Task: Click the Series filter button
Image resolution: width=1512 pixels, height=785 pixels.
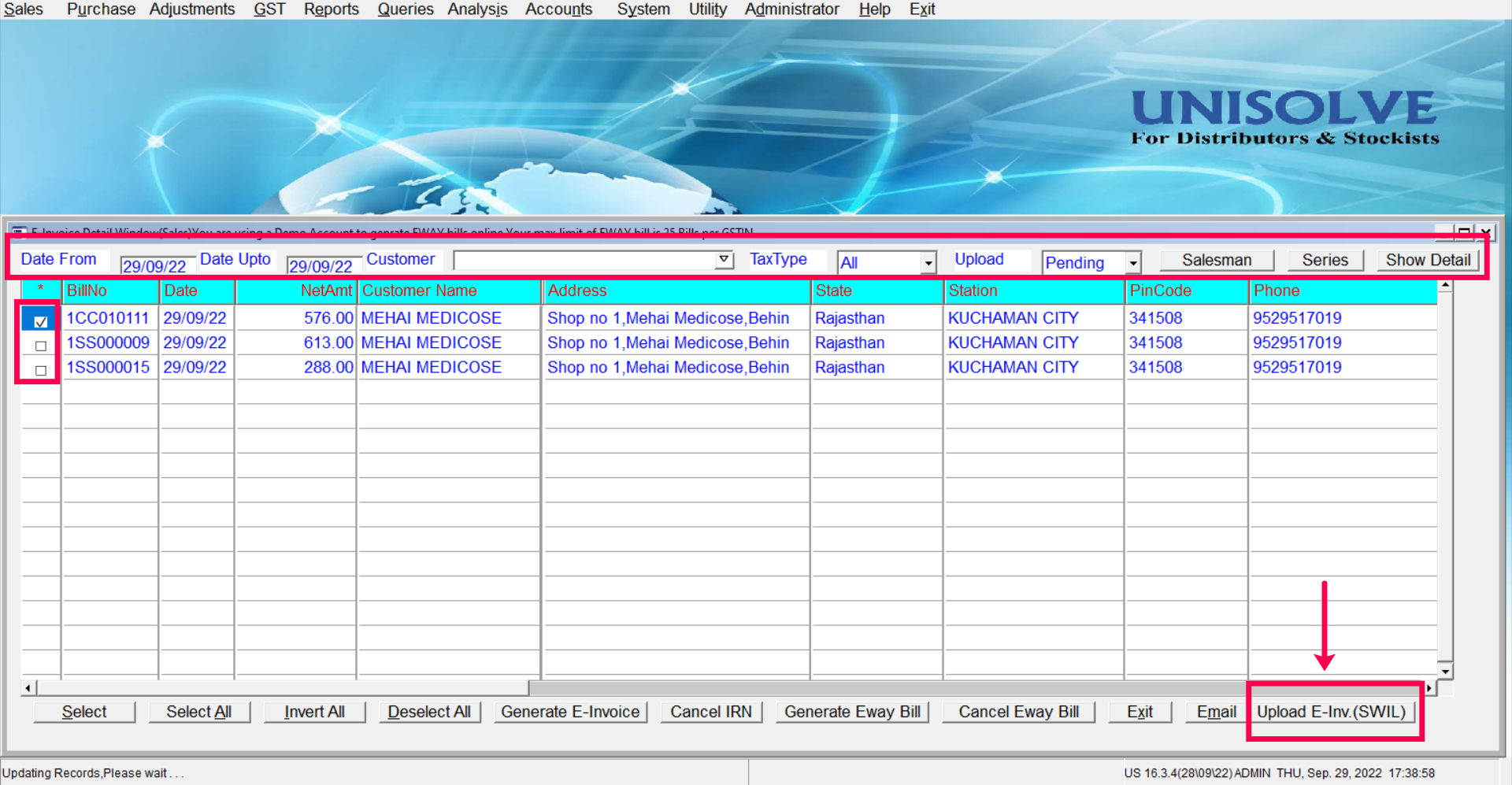Action: (x=1325, y=261)
